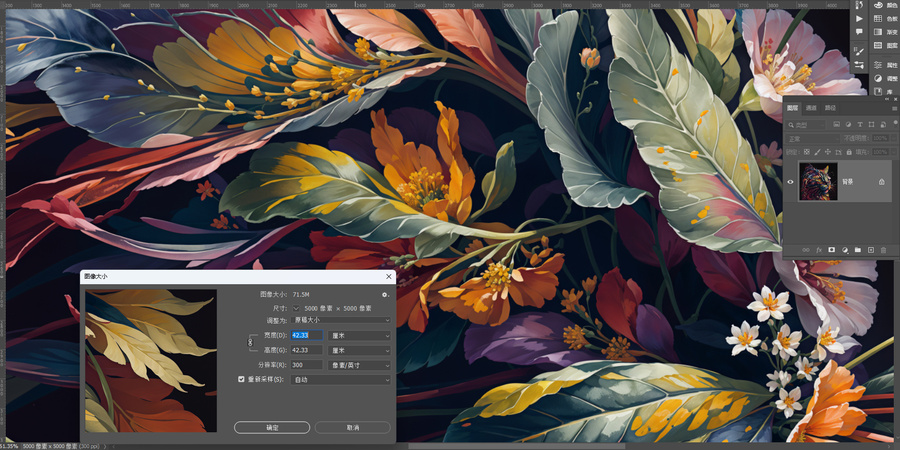
Task: Toggle constrain proportions chain link
Action: (x=250, y=342)
